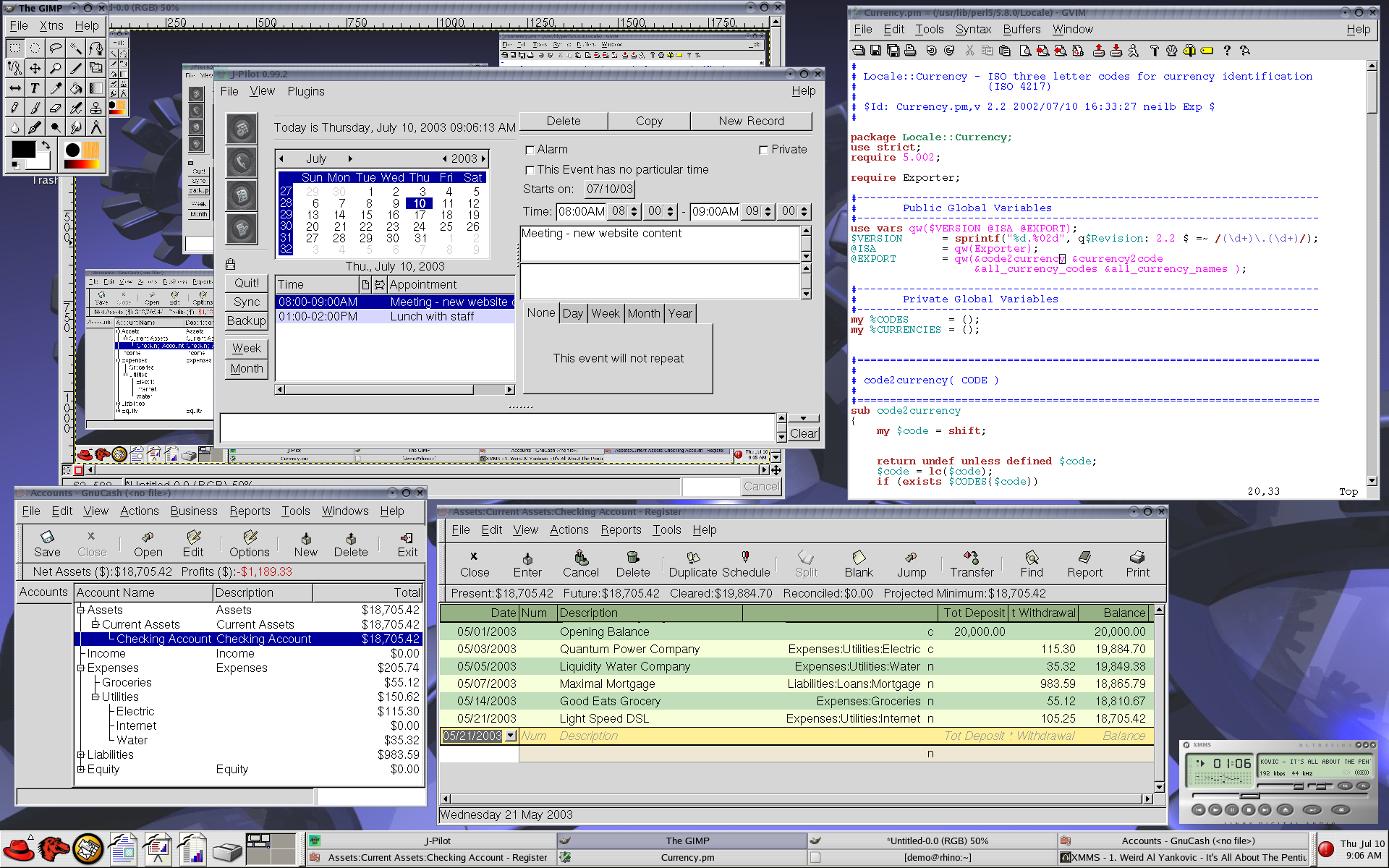Pick the GIMP clone stamp tool
The image size is (1389, 868).
click(95, 108)
